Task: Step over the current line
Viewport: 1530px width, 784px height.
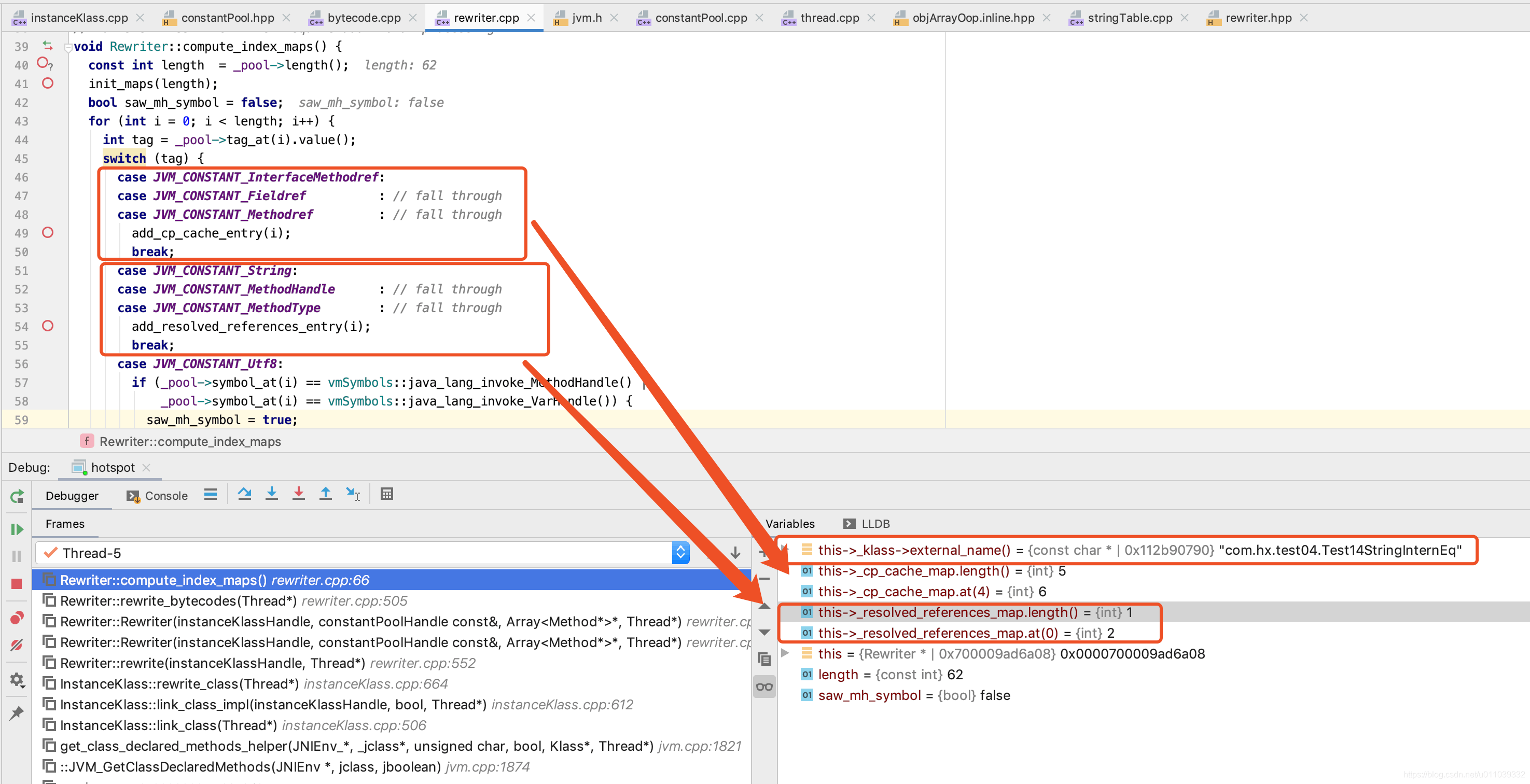Action: coord(244,494)
